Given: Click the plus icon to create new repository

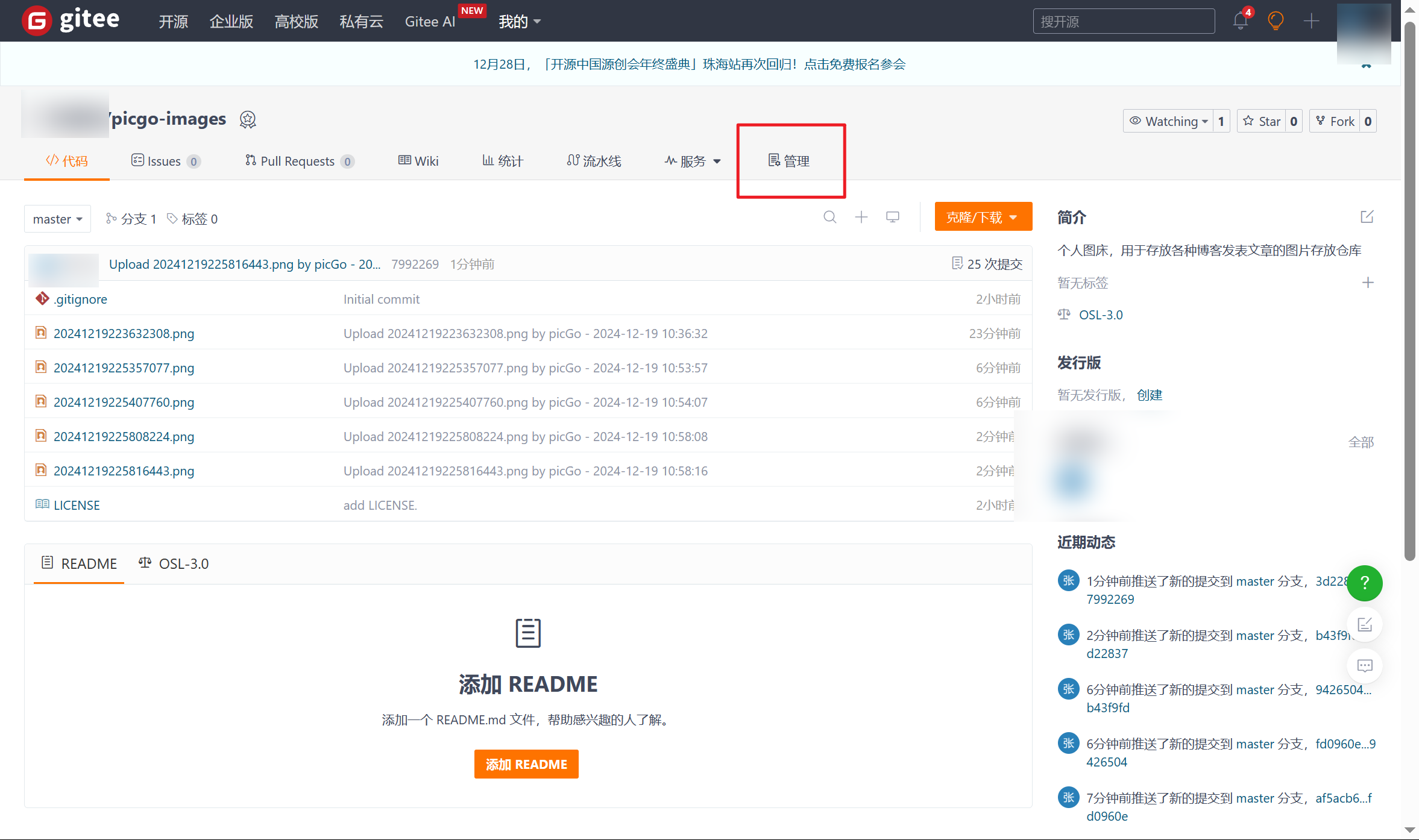Looking at the screenshot, I should point(1310,20).
